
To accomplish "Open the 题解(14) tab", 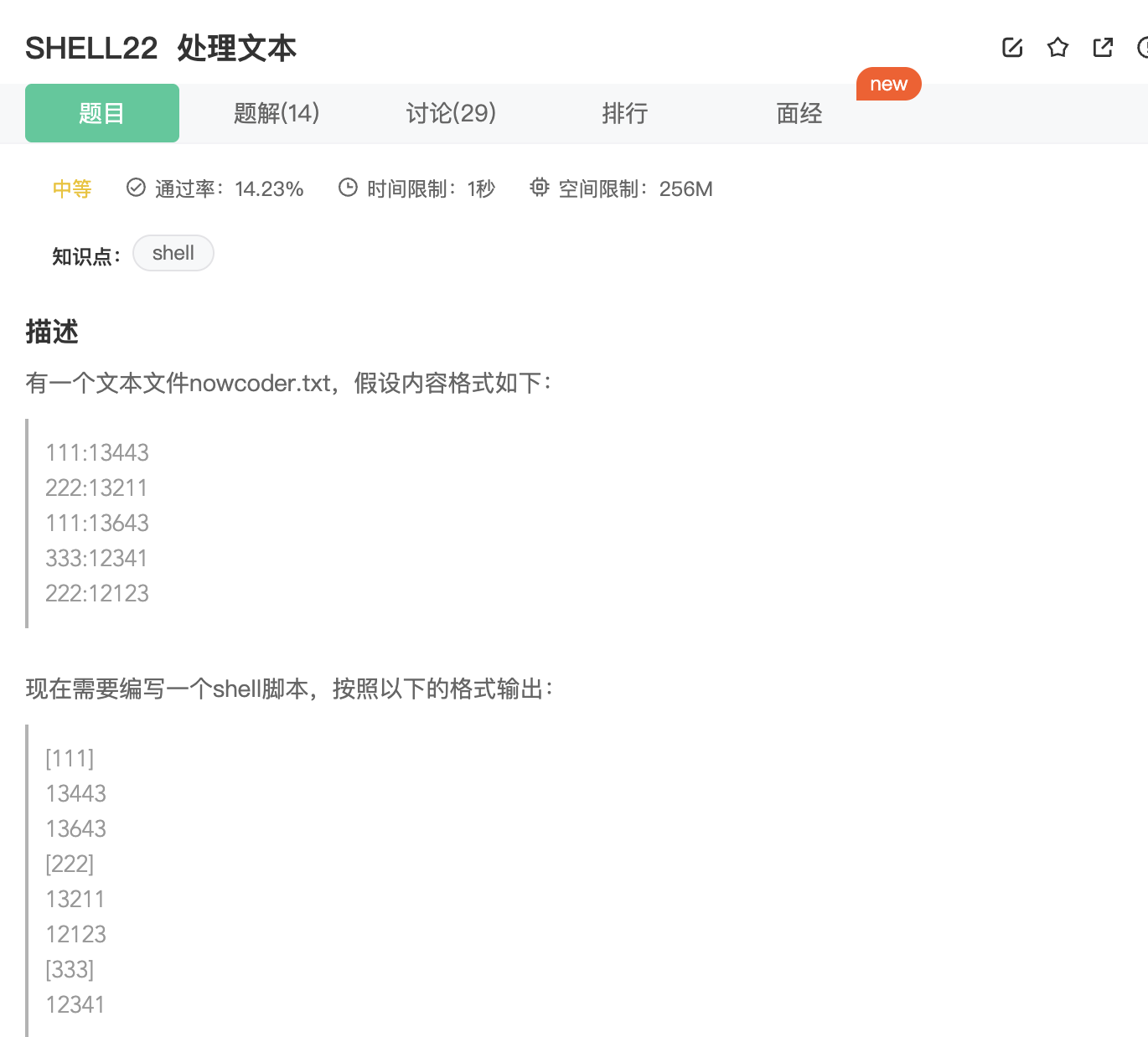I will click(x=277, y=113).
